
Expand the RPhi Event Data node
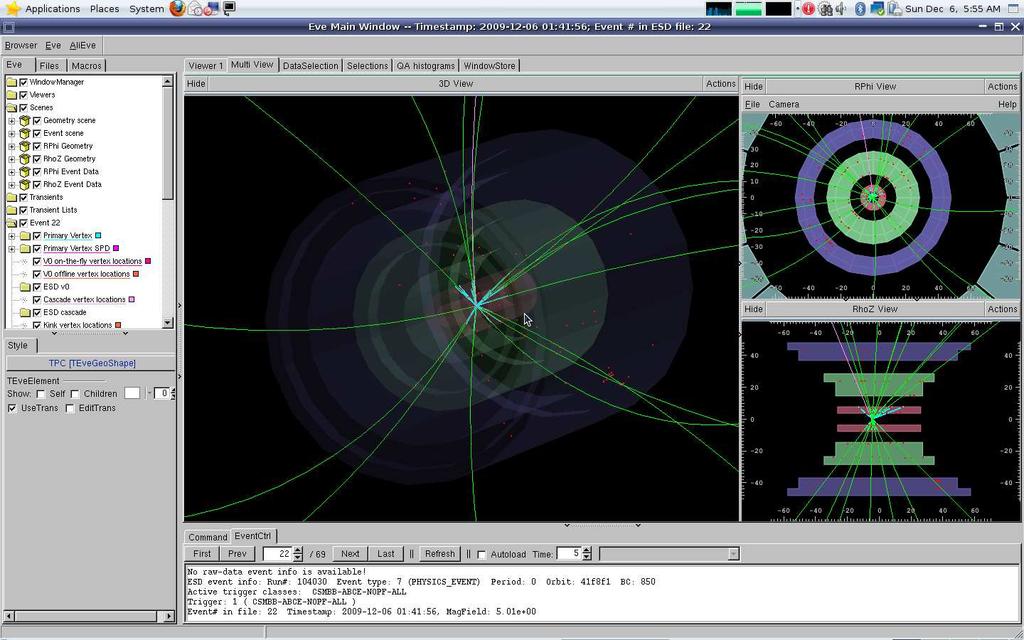(11, 172)
